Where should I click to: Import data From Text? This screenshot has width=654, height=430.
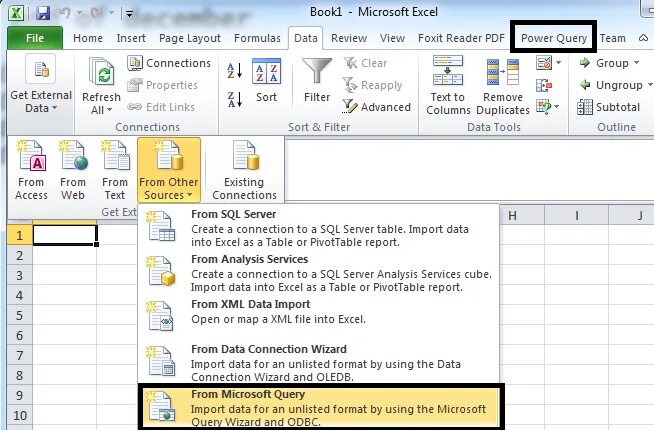tap(115, 170)
